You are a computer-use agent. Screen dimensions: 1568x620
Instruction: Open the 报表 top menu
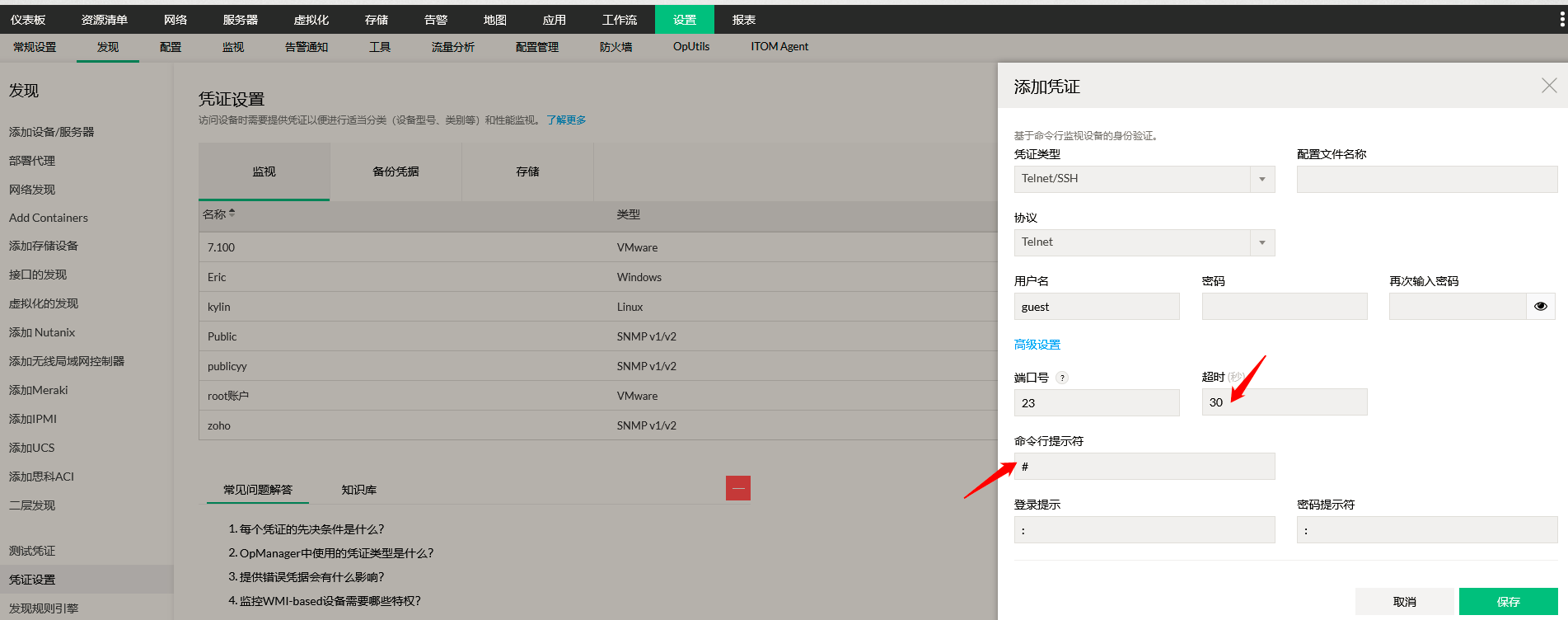click(x=744, y=20)
